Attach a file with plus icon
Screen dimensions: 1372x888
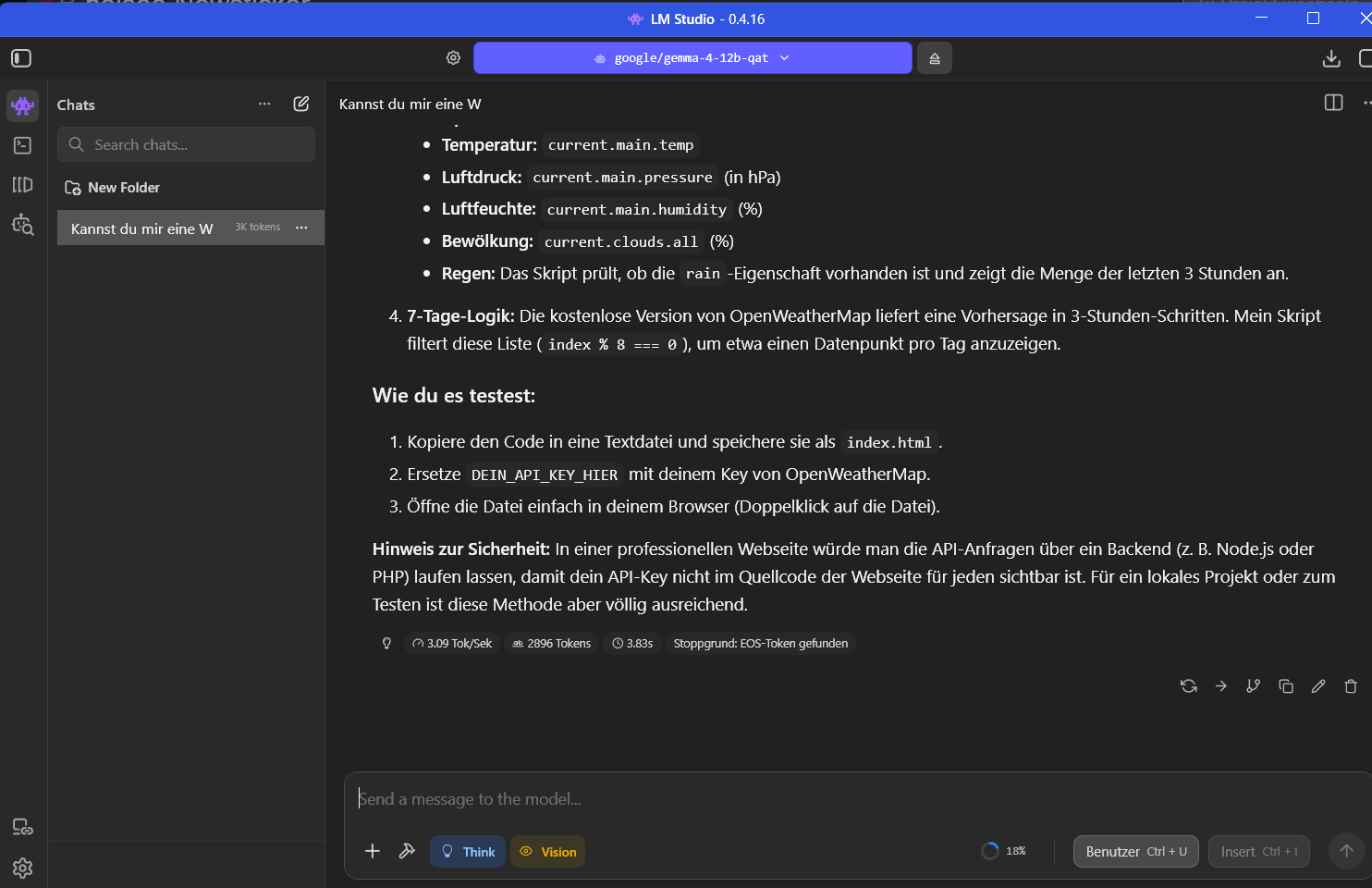coord(373,851)
